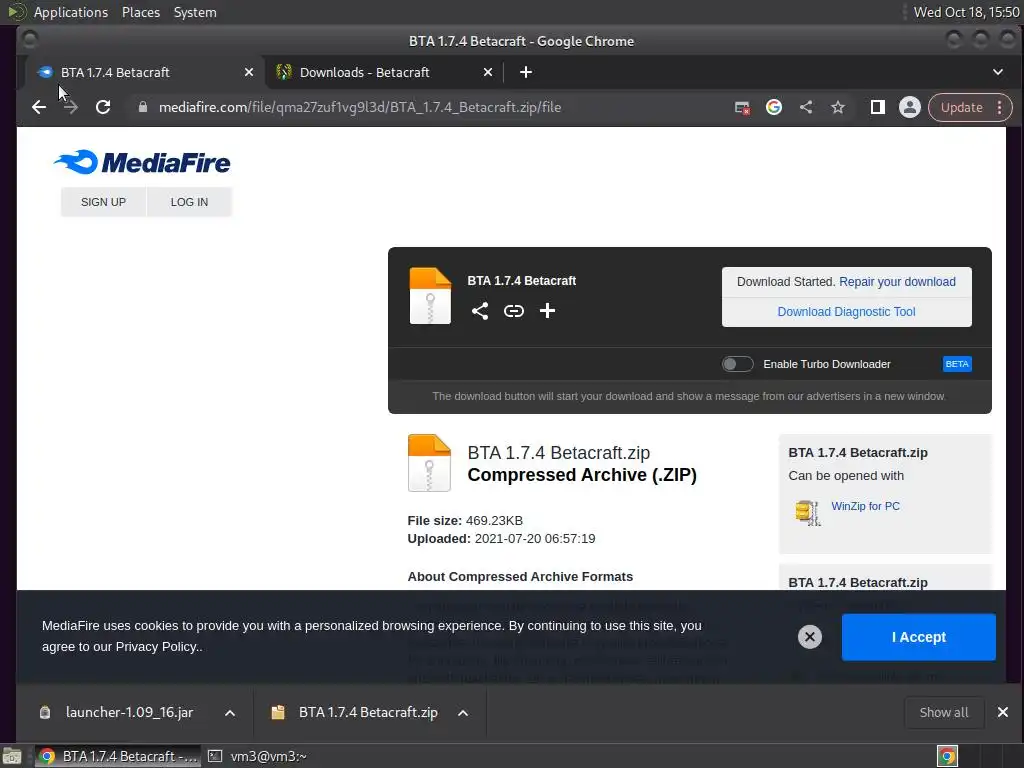Expand options for BTA 1.7.4 Betacraft.zip download
This screenshot has width=1024, height=768.
click(x=463, y=713)
